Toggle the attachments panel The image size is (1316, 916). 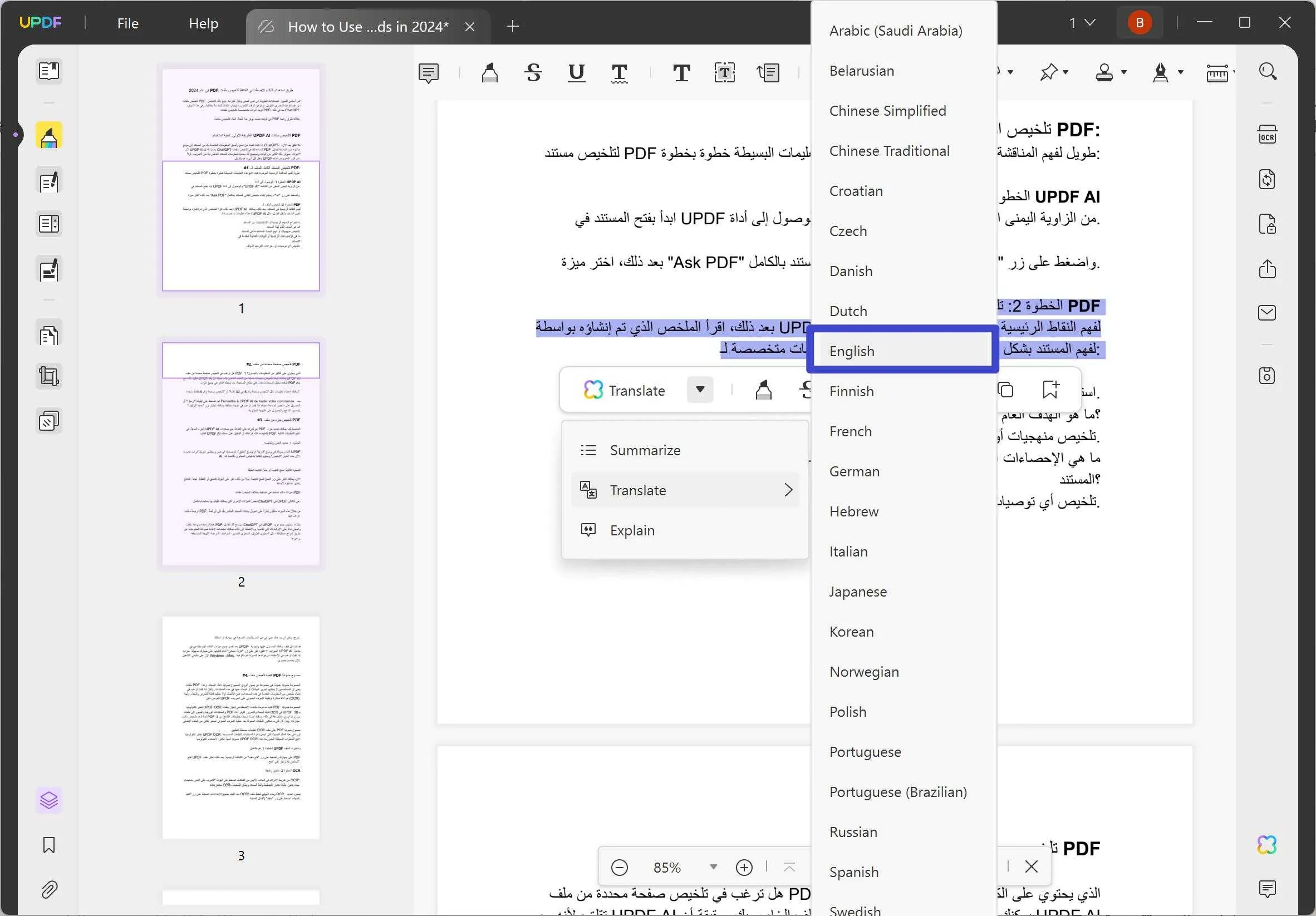pyautogui.click(x=49, y=890)
